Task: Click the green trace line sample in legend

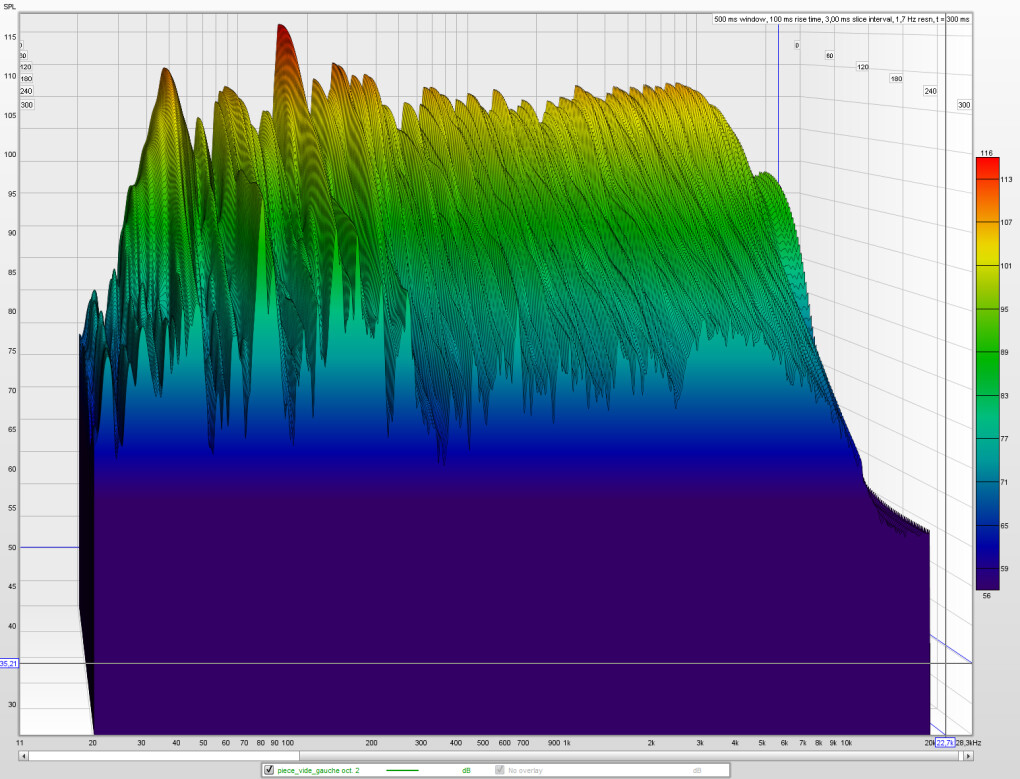Action: [403, 770]
